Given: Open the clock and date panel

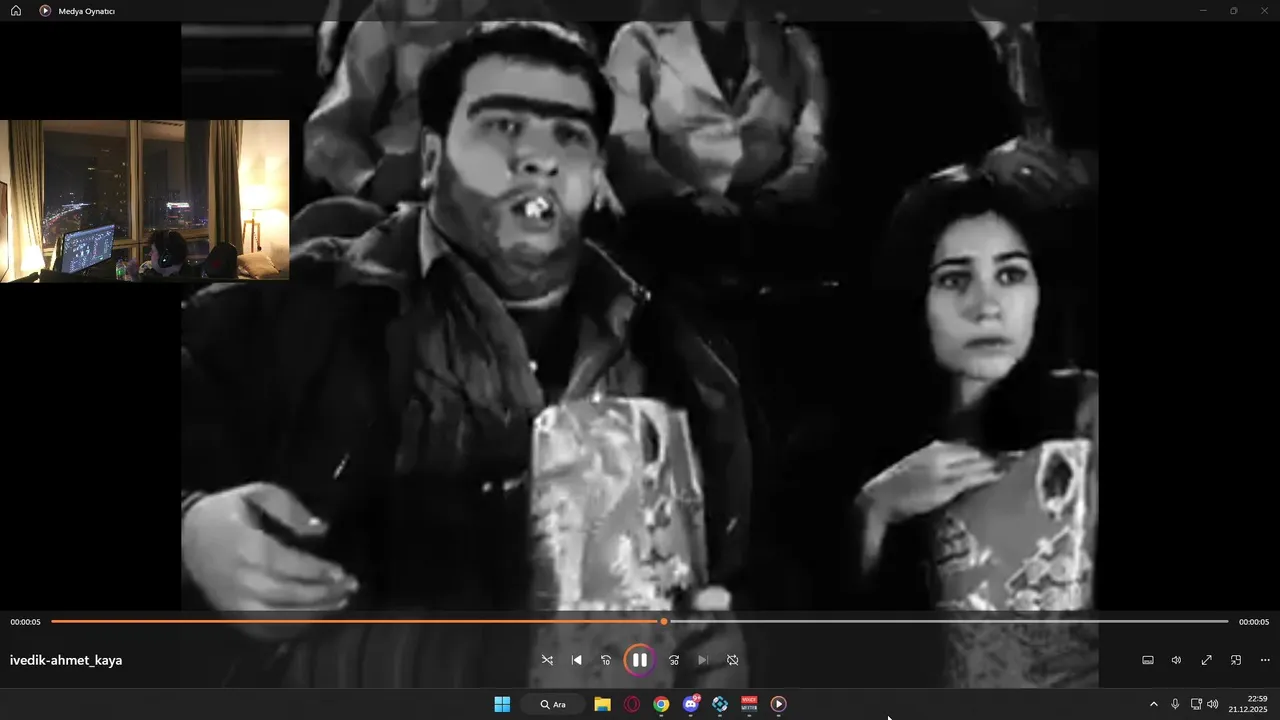Looking at the screenshot, I should point(1249,704).
